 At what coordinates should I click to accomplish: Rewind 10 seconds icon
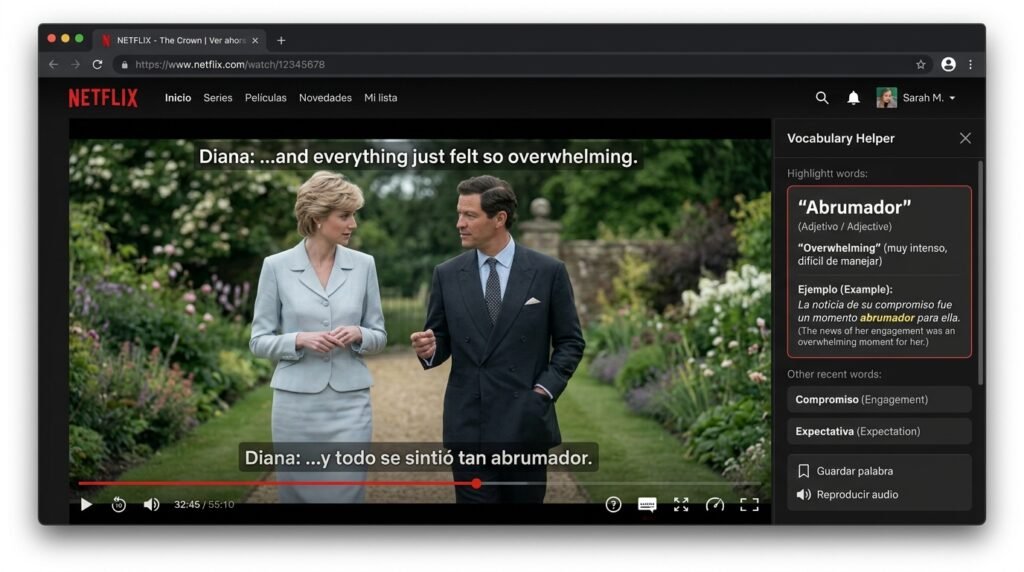tap(118, 504)
